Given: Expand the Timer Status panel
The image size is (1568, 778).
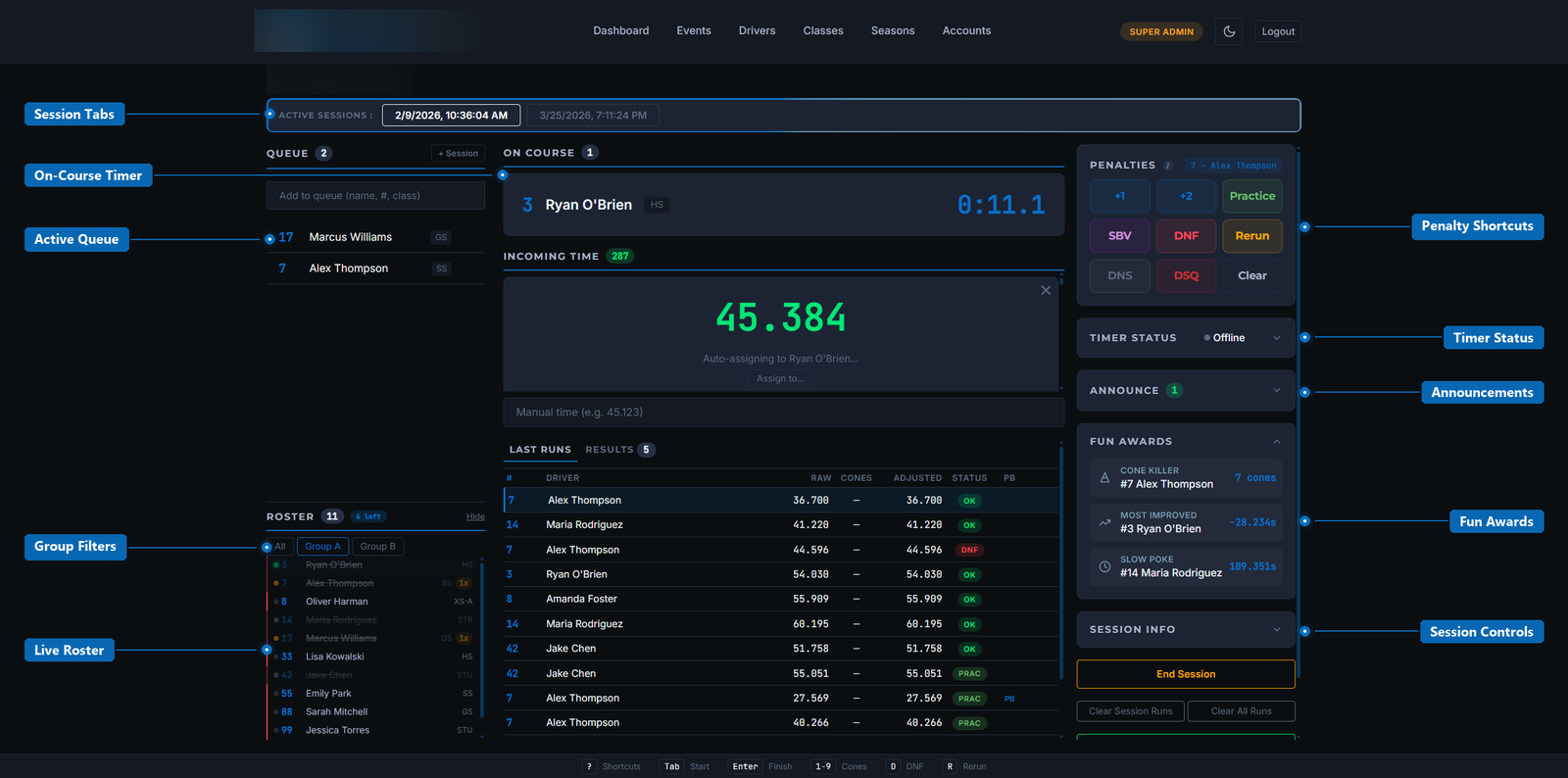Looking at the screenshot, I should pos(1186,338).
